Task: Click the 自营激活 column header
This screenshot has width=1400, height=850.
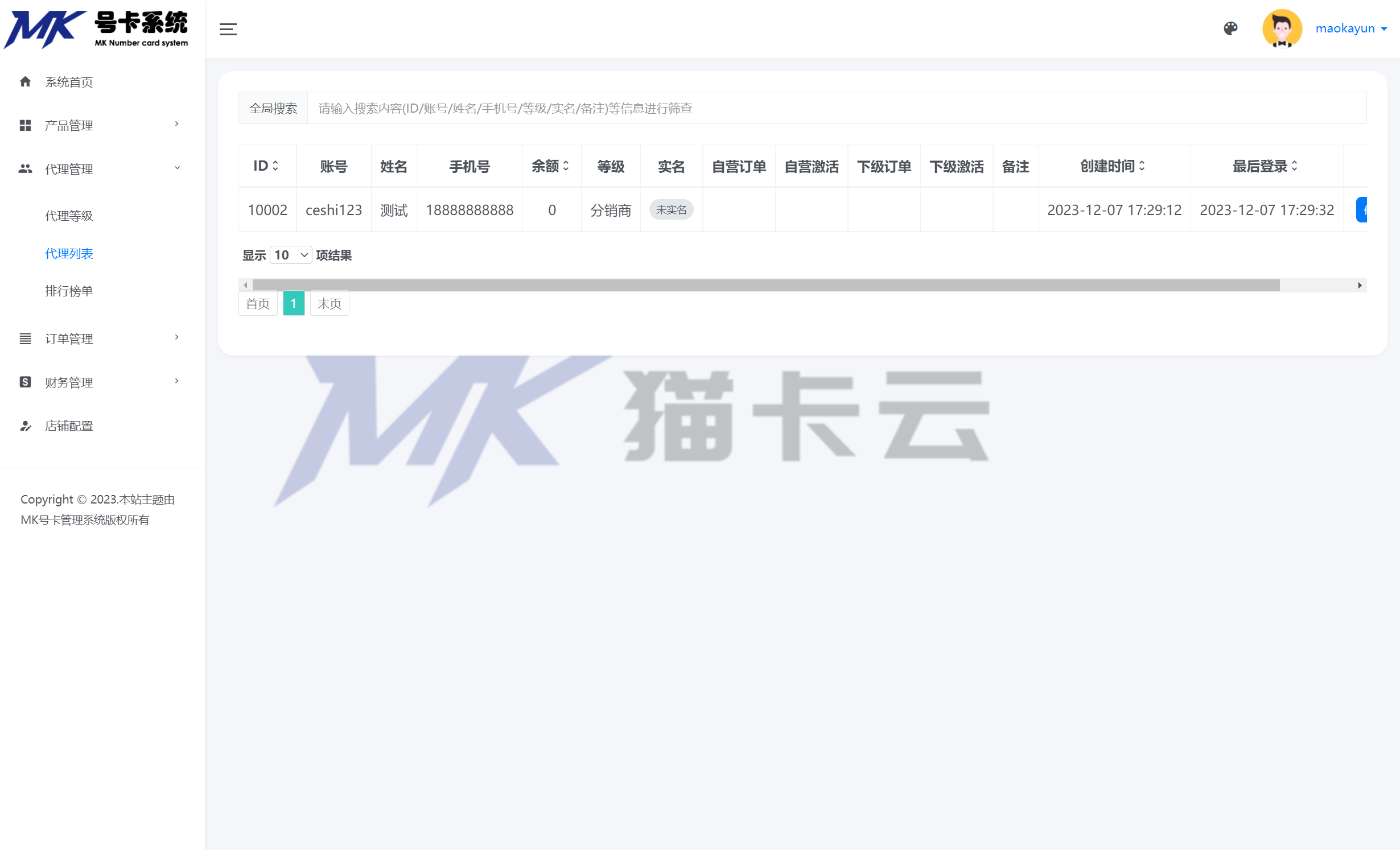Action: (x=811, y=166)
